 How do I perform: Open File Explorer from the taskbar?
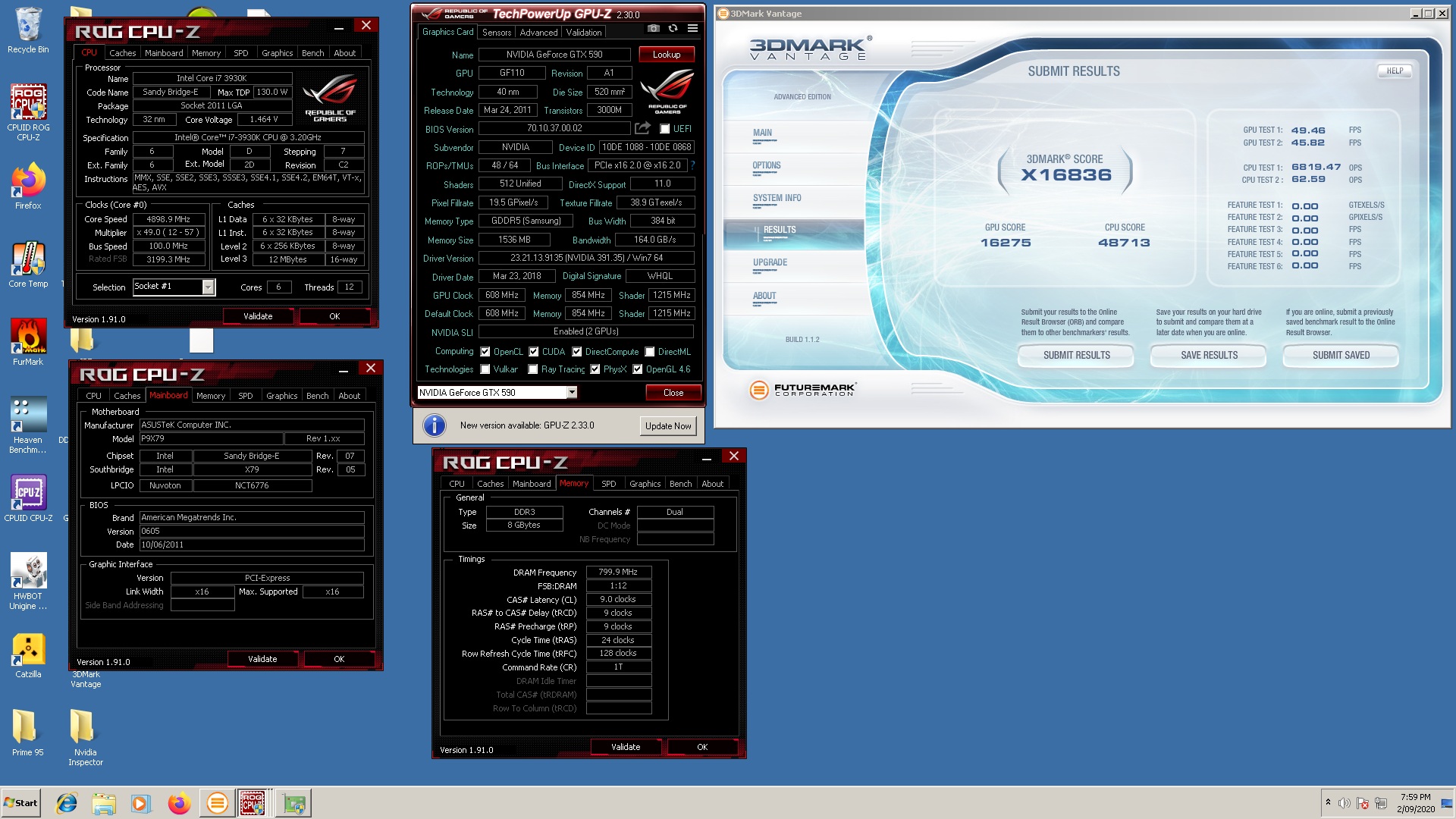(x=104, y=803)
